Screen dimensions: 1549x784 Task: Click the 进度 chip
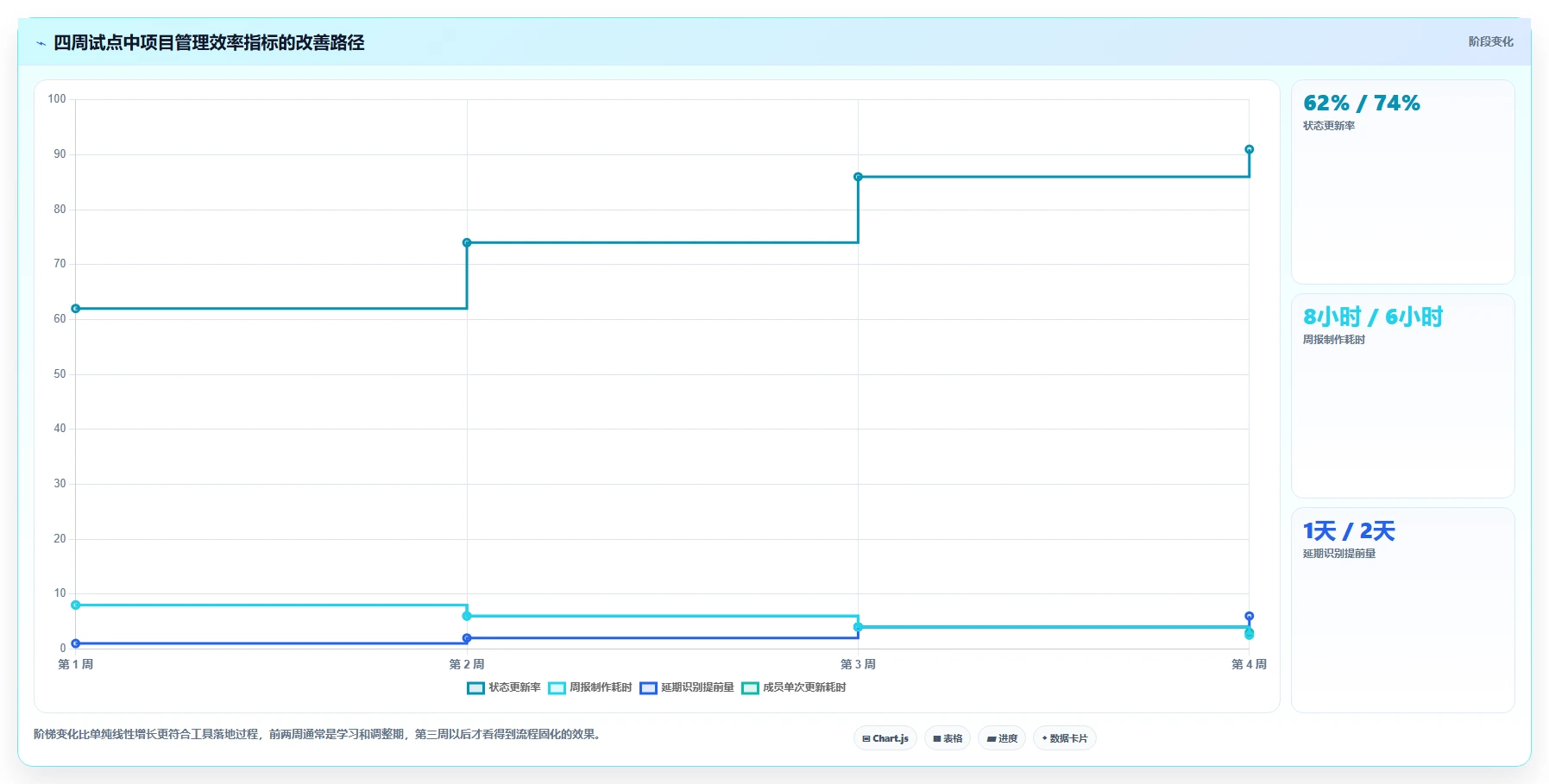pyautogui.click(x=1002, y=738)
